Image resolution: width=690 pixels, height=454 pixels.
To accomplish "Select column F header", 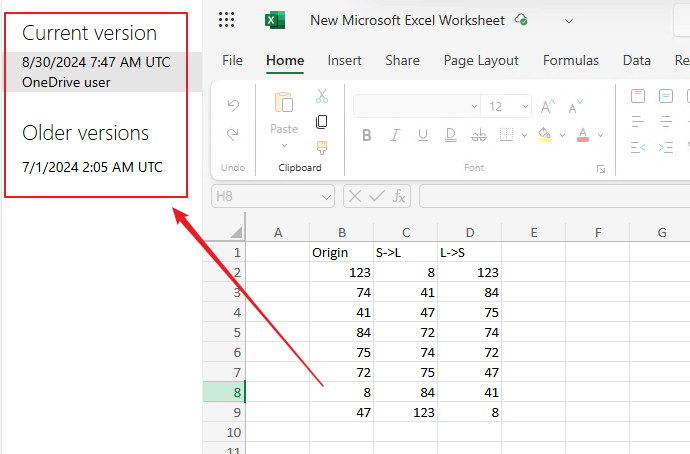I will pyautogui.click(x=598, y=232).
